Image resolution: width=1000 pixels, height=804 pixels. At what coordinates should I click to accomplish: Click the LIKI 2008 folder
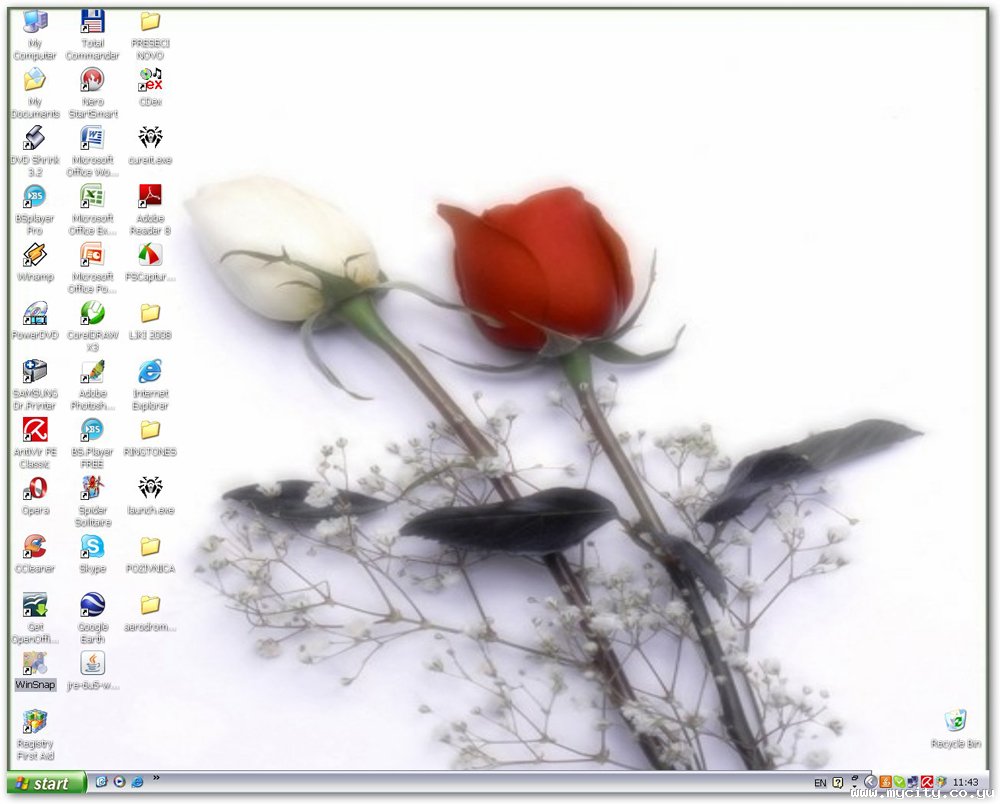151,321
